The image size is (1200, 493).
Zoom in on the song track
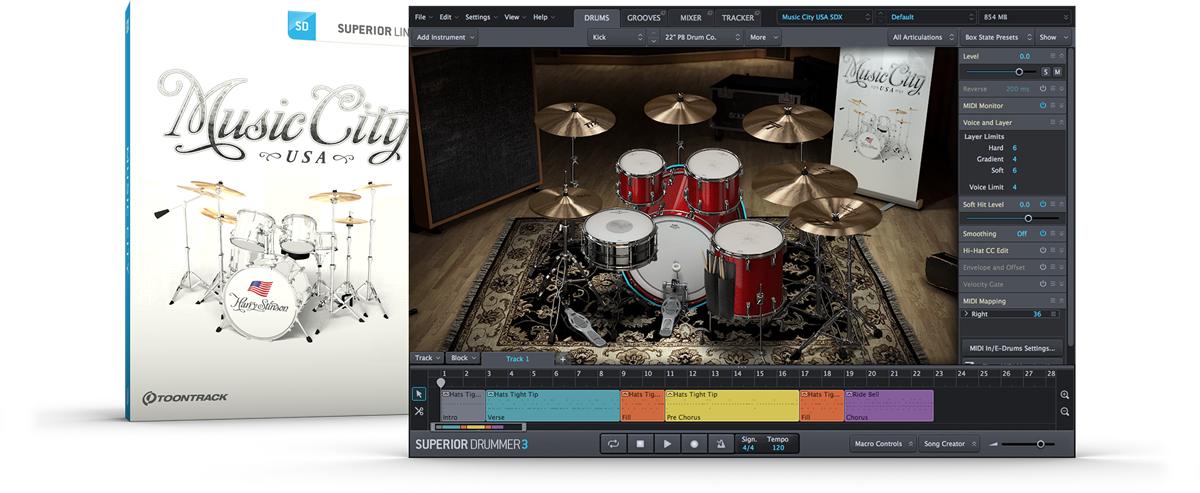point(1065,395)
